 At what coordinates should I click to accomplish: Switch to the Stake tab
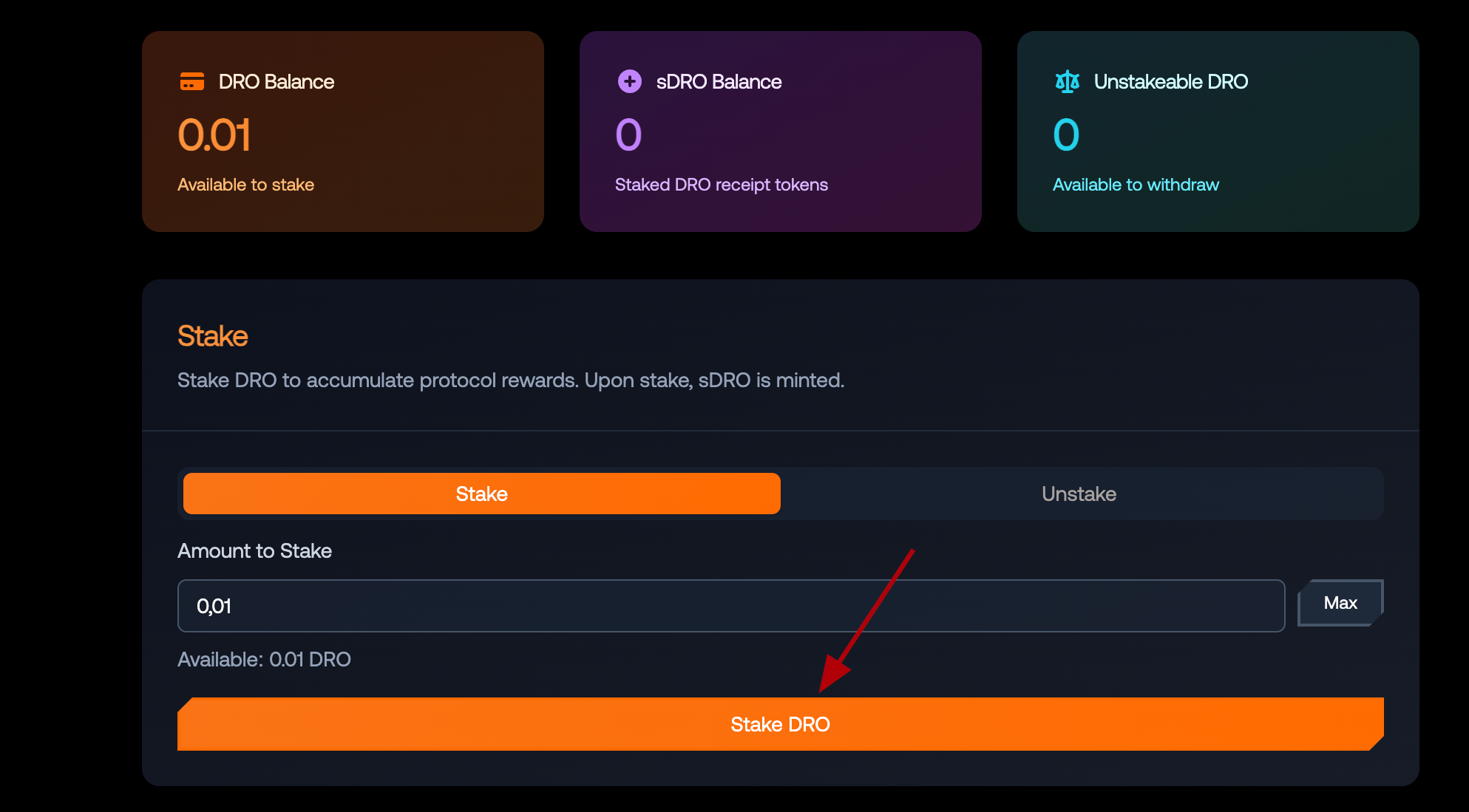481,494
